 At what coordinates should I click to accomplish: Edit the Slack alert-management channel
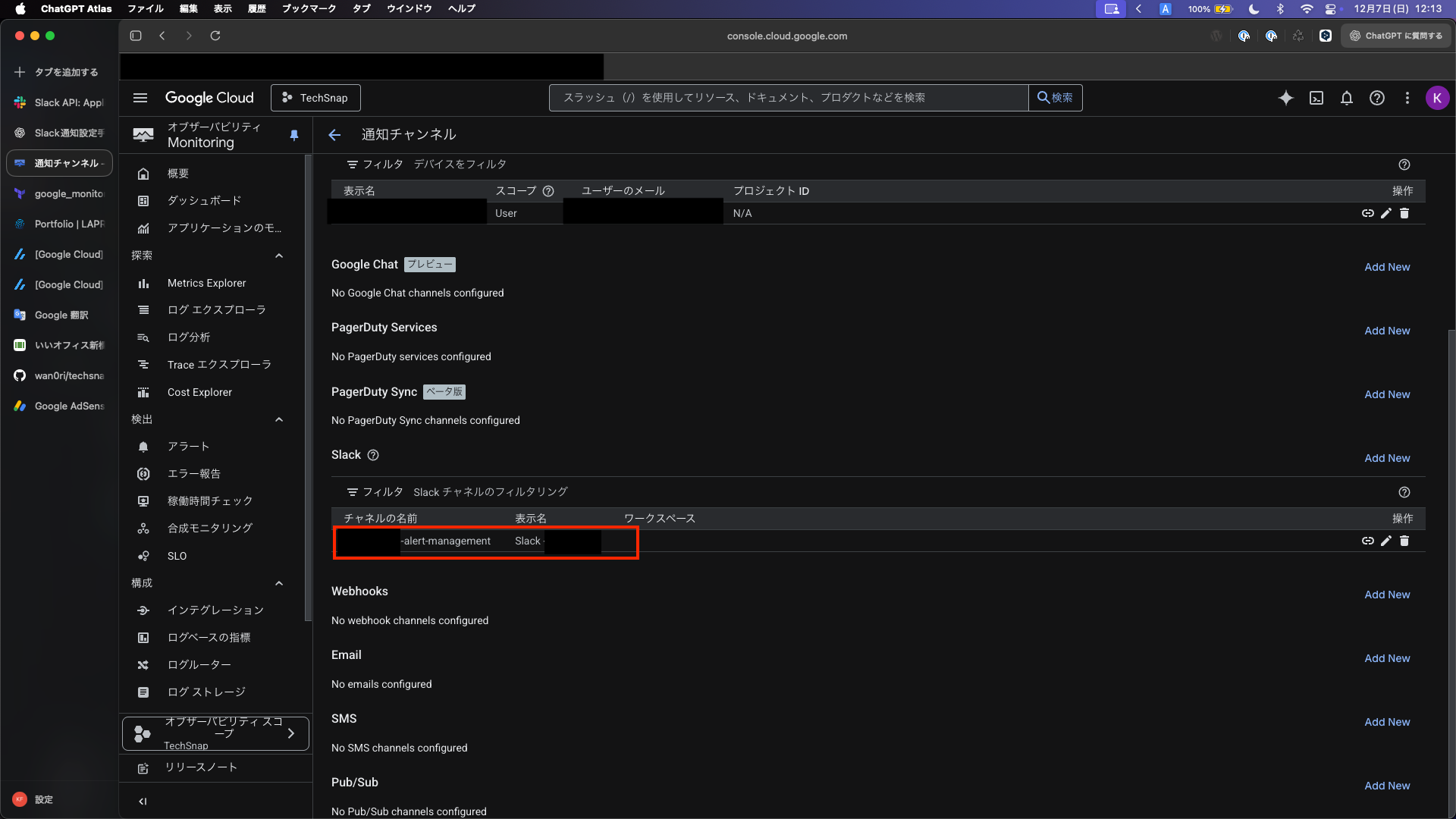[x=1386, y=541]
